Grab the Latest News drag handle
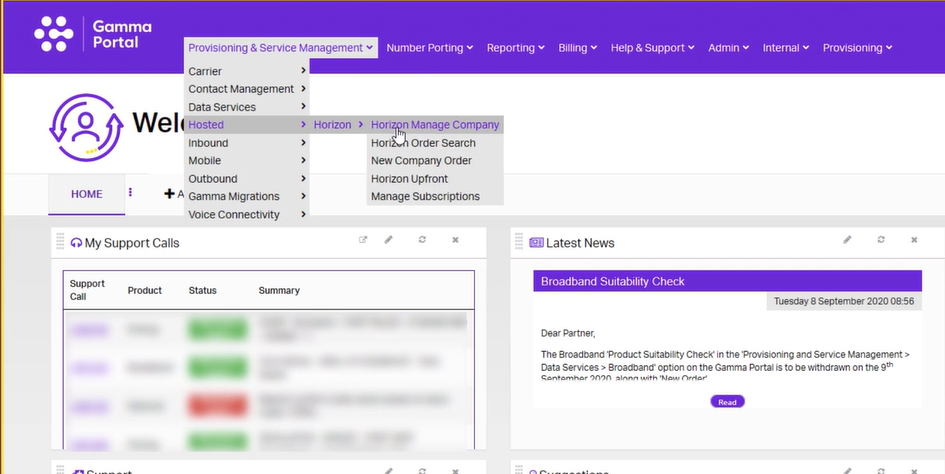Image resolution: width=945 pixels, height=474 pixels. point(519,241)
